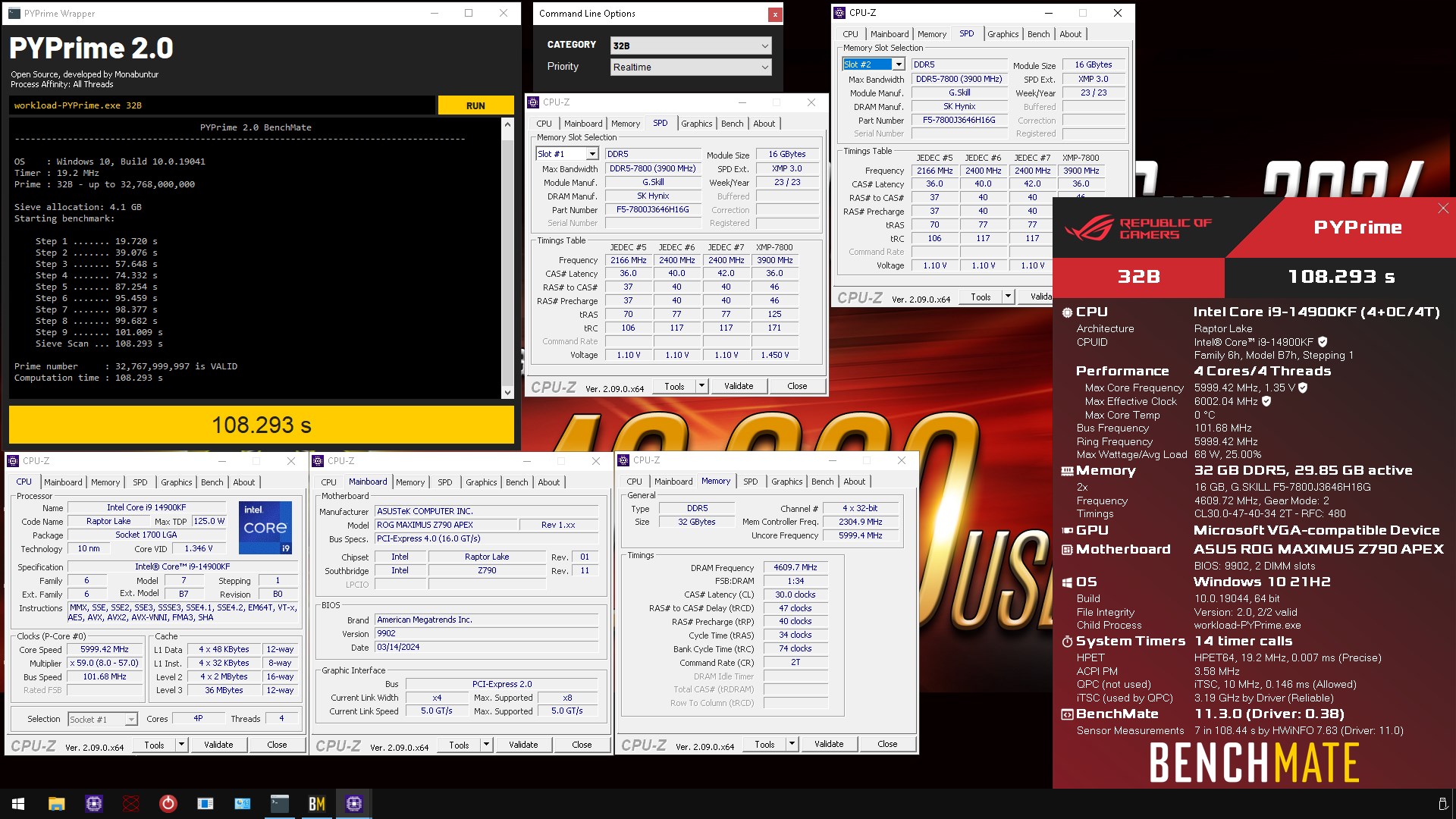Switch to CPU tab in Memory CPU-Z window

point(635,482)
